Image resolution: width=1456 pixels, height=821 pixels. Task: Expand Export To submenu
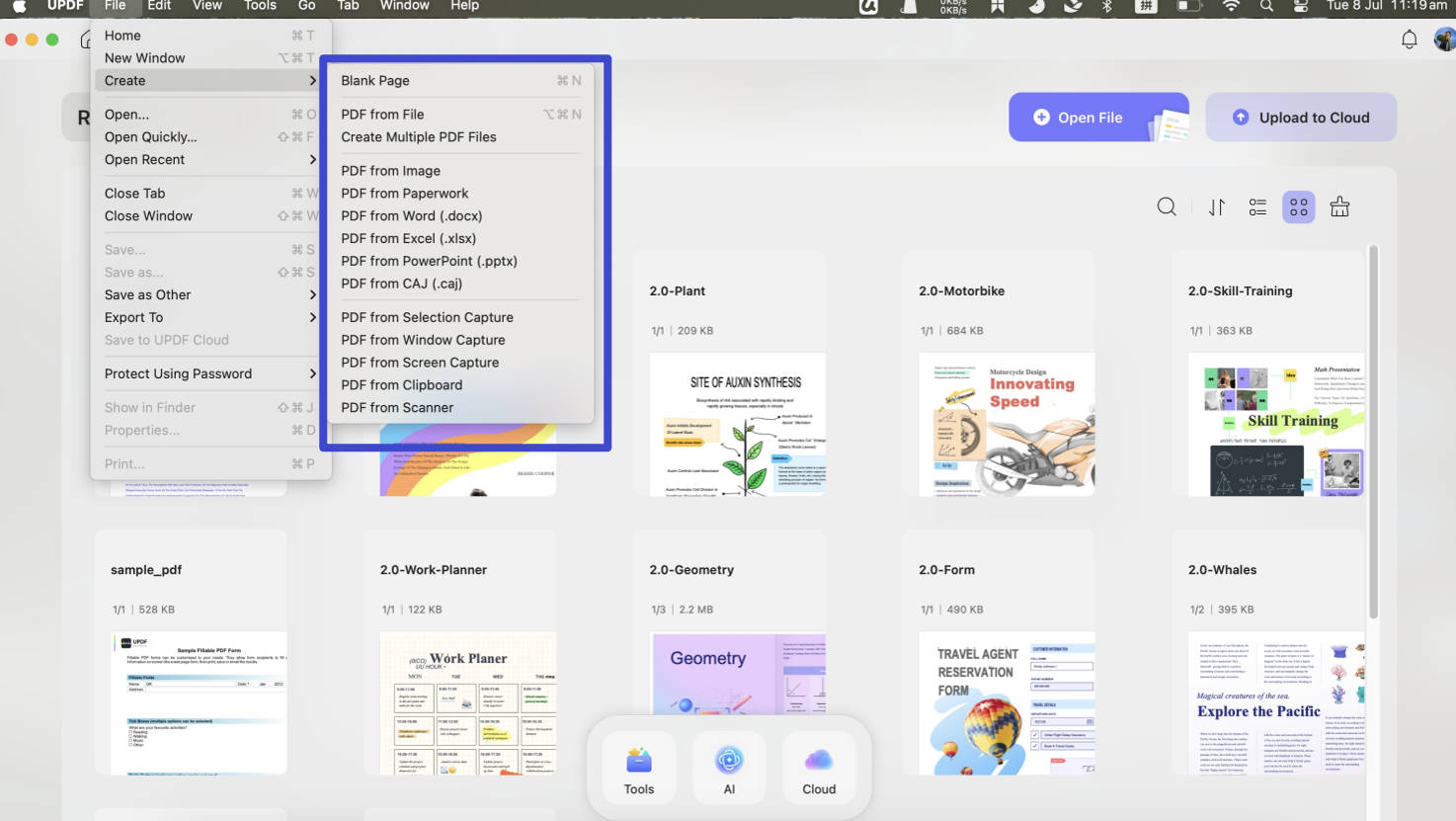pyautogui.click(x=312, y=318)
